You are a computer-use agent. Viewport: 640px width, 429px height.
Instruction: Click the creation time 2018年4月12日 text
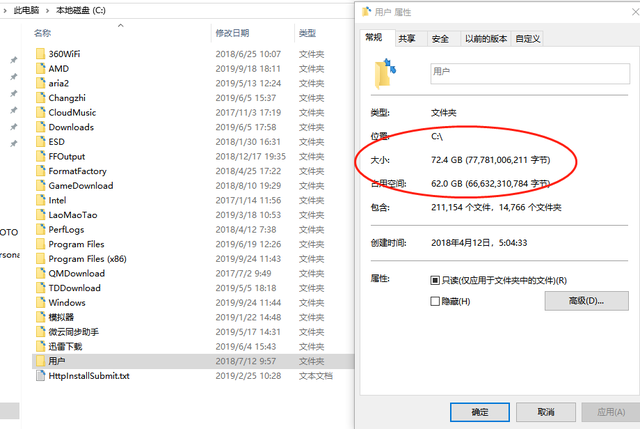click(479, 243)
